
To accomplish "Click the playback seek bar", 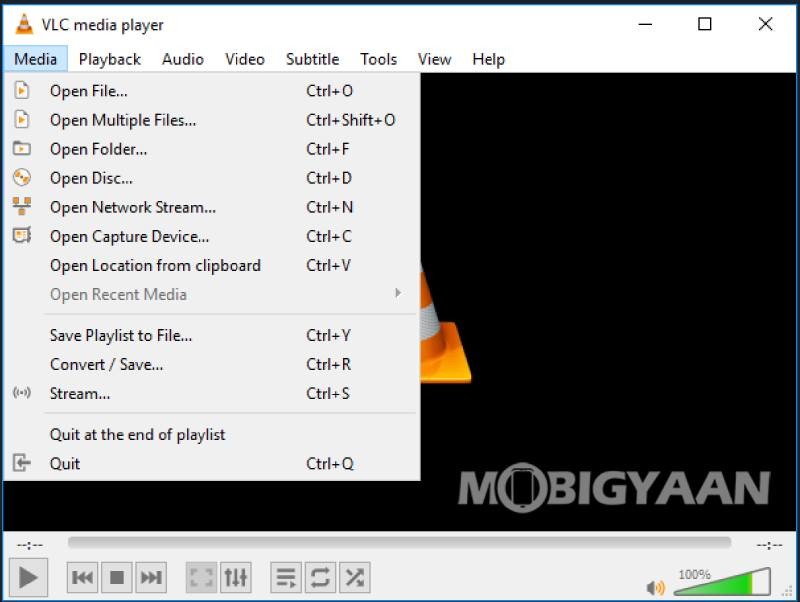I will coord(399,542).
